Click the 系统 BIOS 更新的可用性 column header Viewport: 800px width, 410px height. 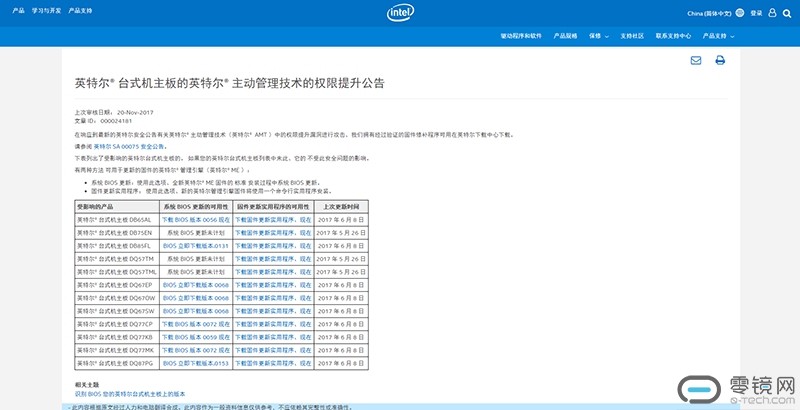[196, 207]
